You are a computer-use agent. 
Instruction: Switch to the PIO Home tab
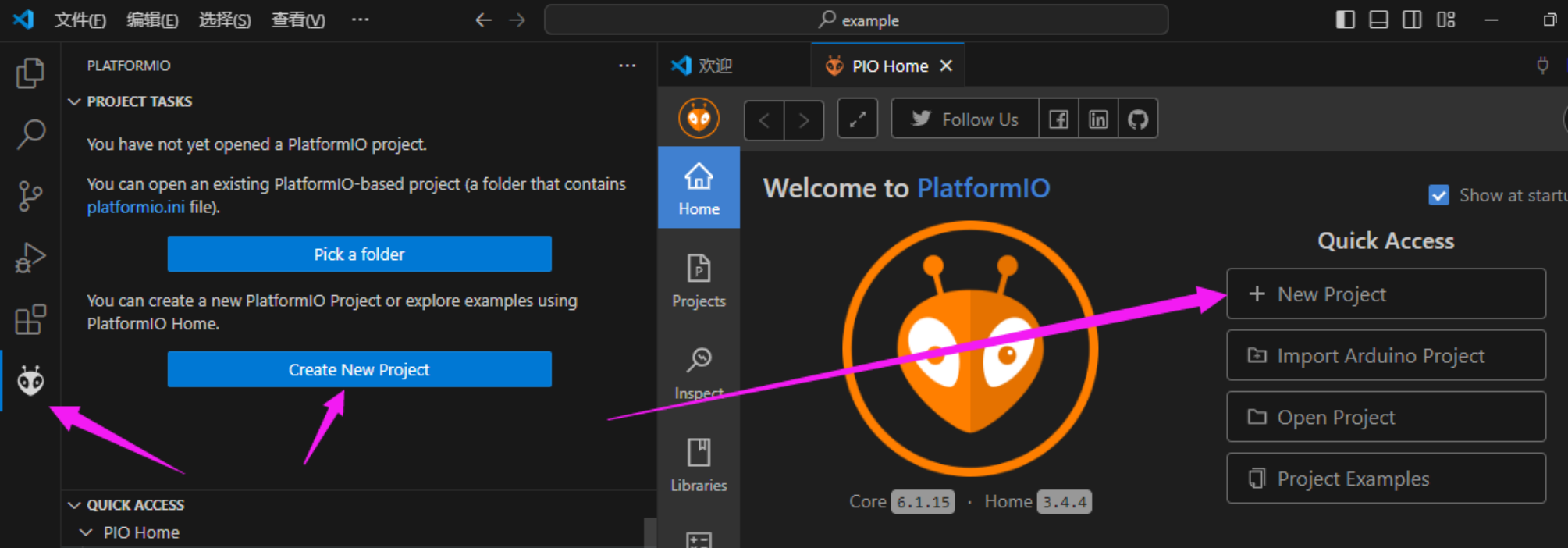point(890,66)
